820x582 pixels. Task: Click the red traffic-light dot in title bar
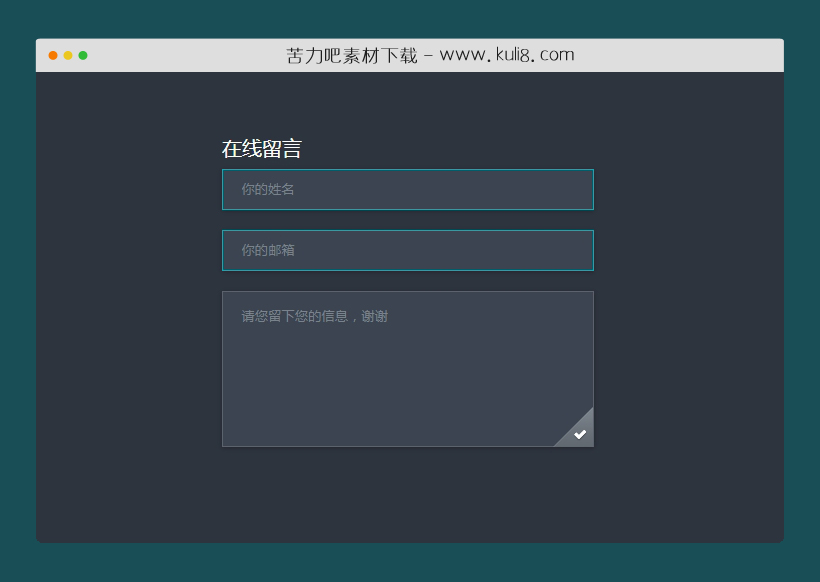pos(52,55)
